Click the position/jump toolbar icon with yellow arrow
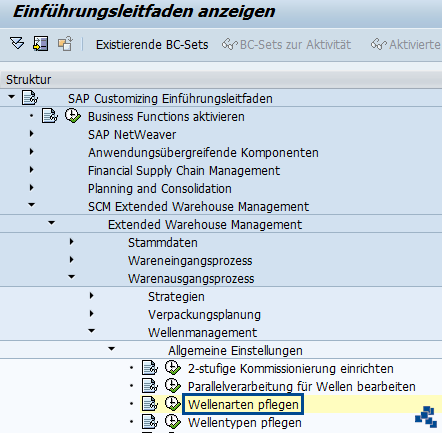442x433 pixels. pos(41,44)
